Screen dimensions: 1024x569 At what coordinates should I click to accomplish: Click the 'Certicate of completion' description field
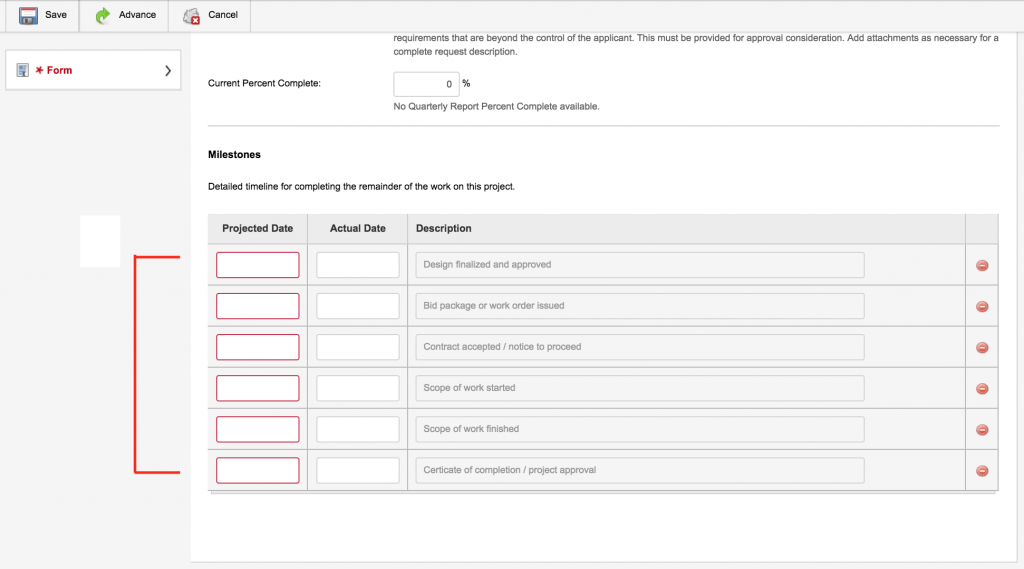[x=640, y=470]
